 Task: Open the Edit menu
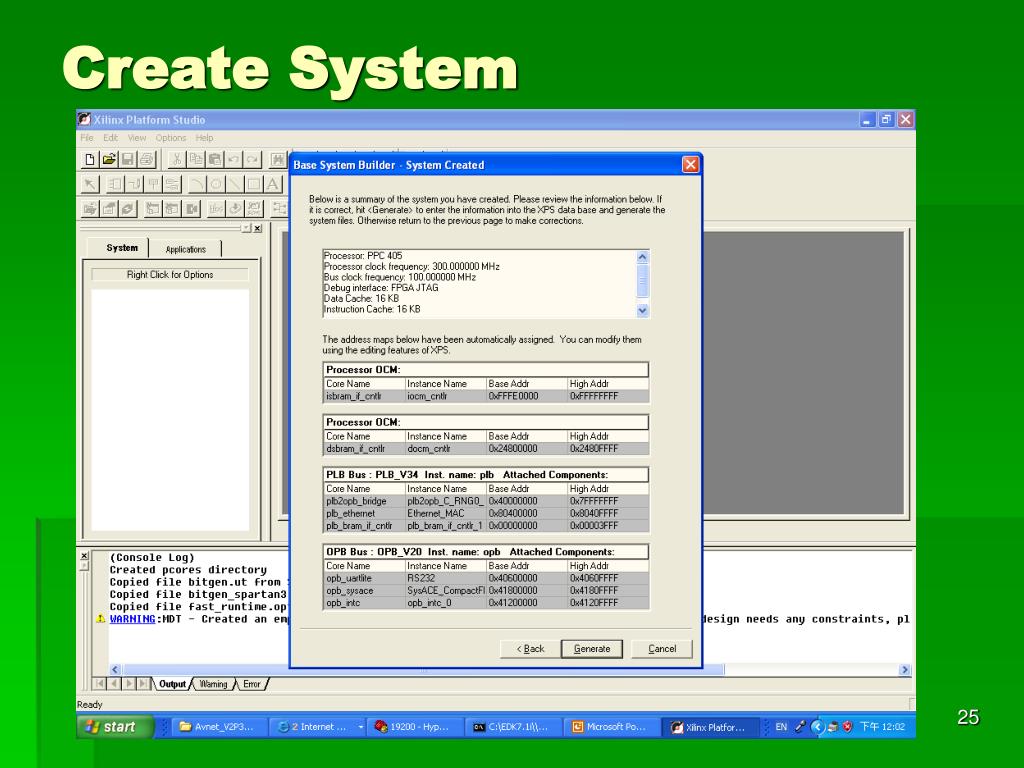coord(110,138)
